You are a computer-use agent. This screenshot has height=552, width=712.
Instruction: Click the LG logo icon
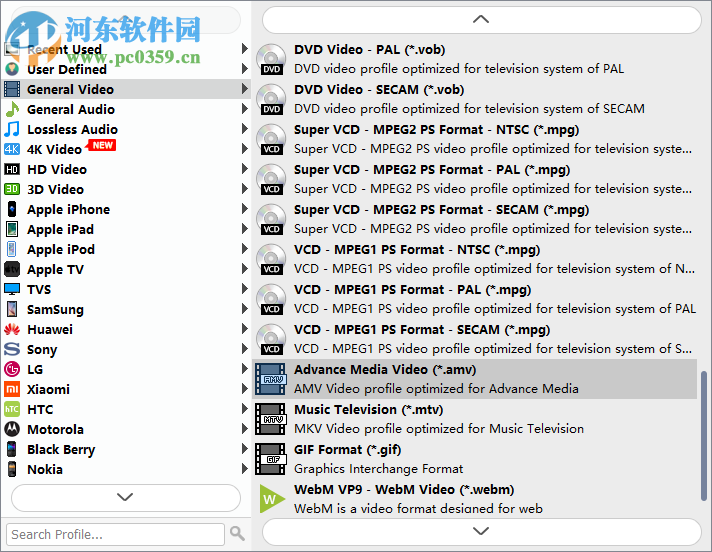pos(12,369)
